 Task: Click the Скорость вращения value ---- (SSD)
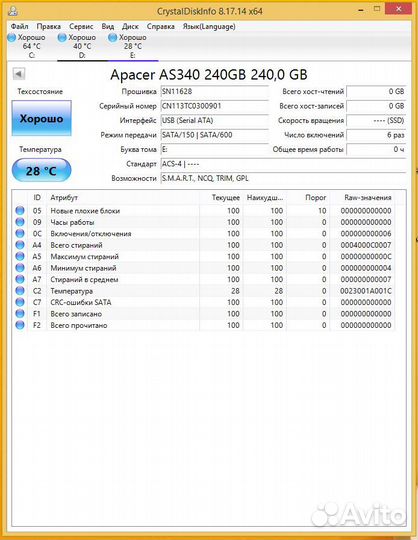[376, 121]
